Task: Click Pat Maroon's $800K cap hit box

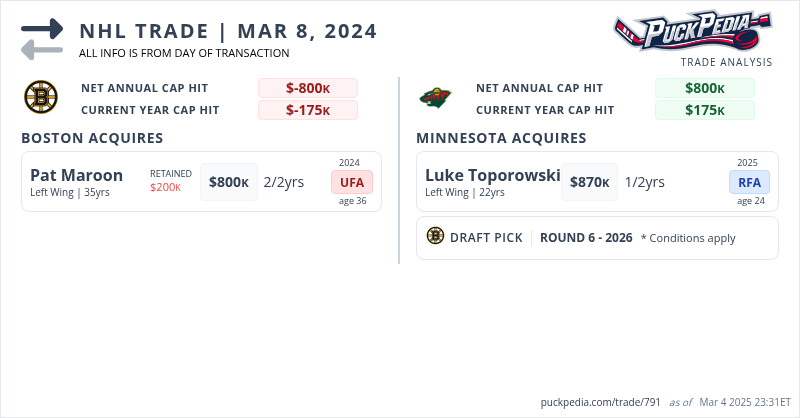Action: pos(229,182)
